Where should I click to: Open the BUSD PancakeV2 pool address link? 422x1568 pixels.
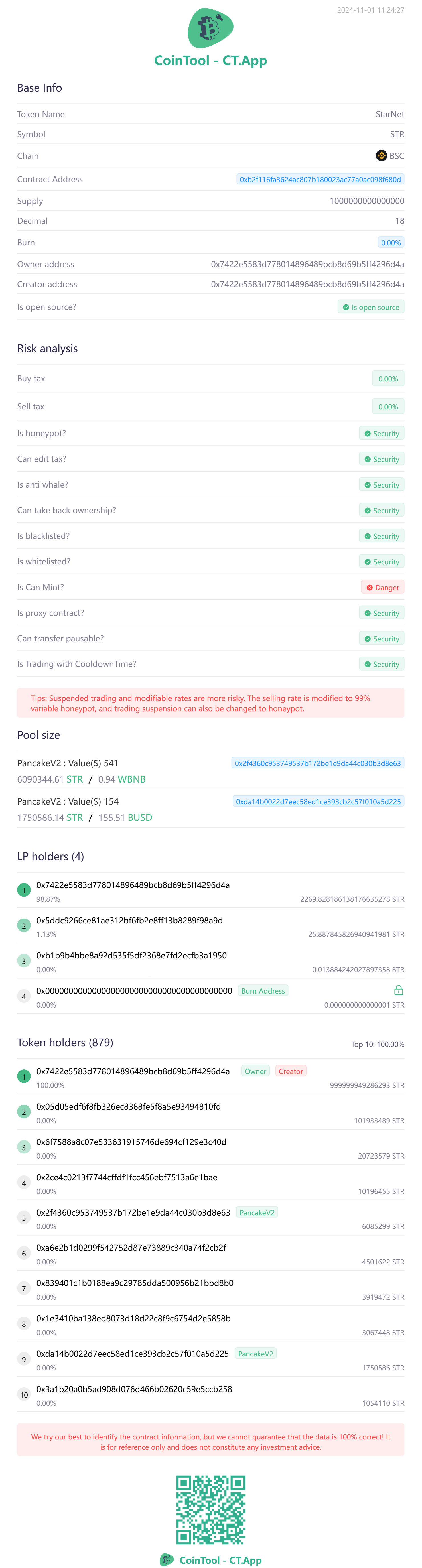pos(318,802)
